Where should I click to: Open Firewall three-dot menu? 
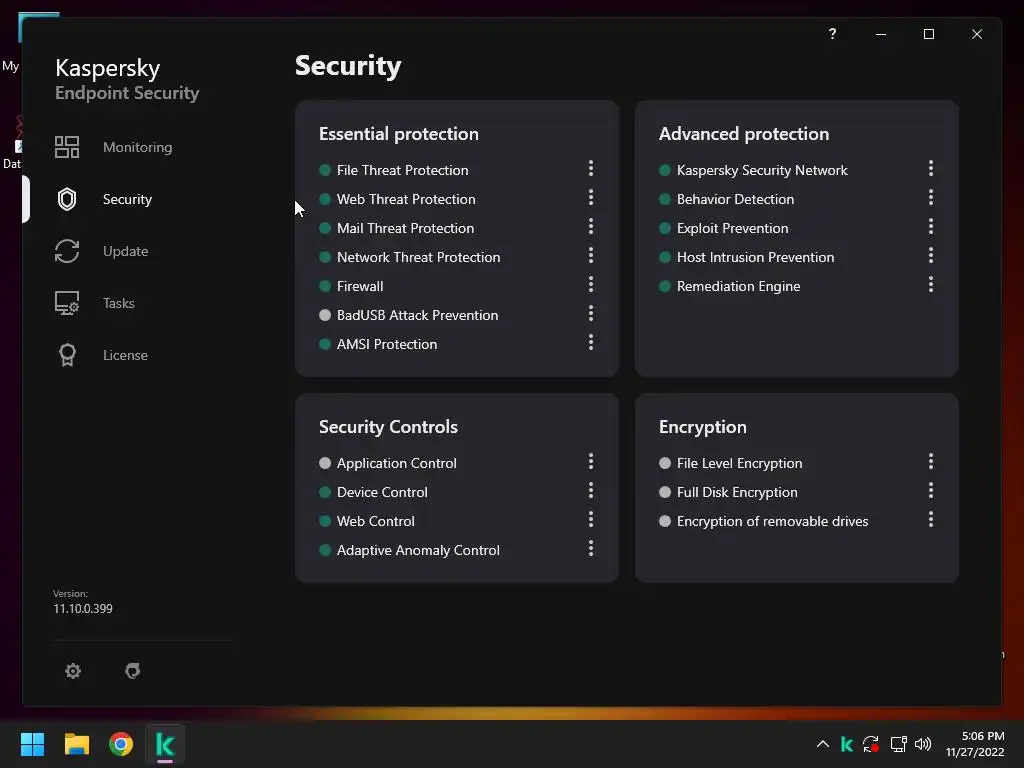pyautogui.click(x=591, y=284)
